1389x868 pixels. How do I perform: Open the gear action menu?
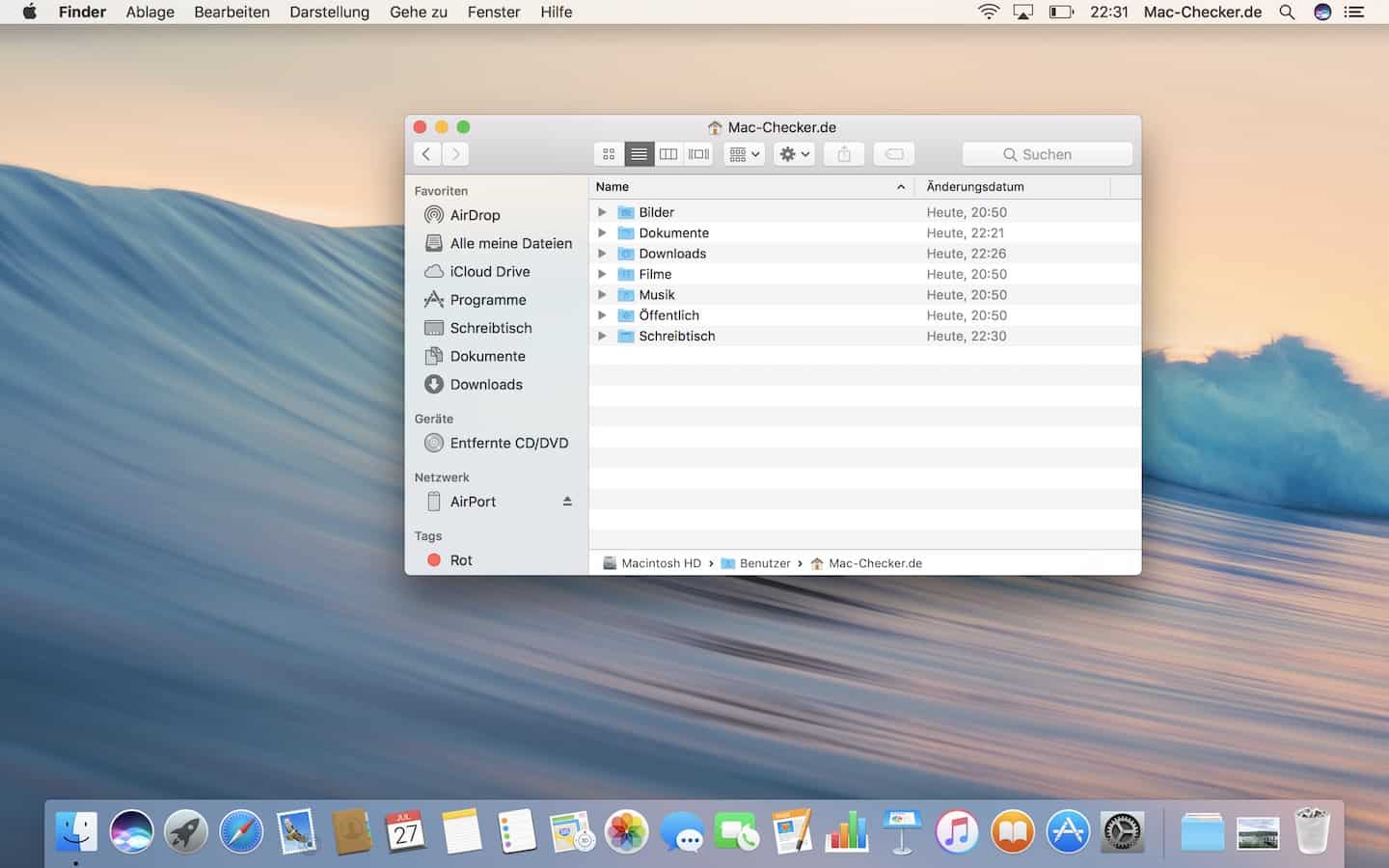(x=795, y=154)
